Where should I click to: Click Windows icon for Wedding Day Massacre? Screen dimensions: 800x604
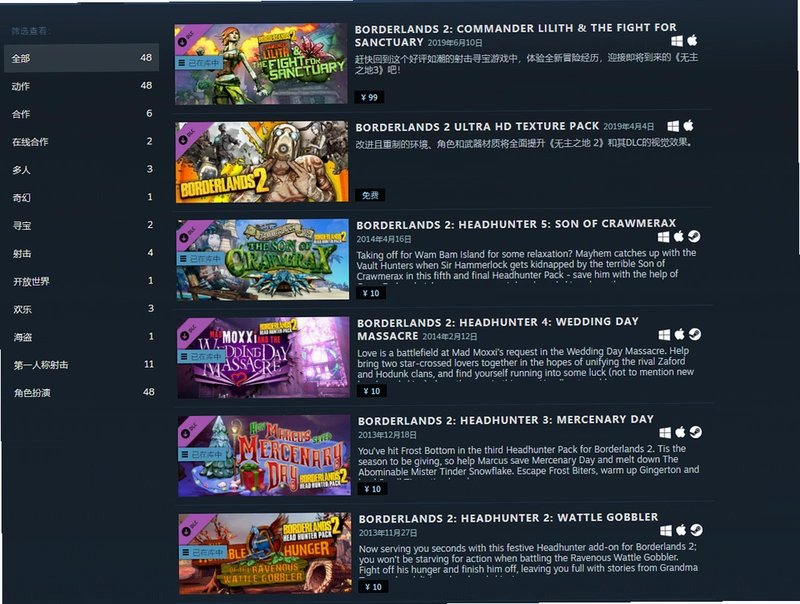click(664, 335)
